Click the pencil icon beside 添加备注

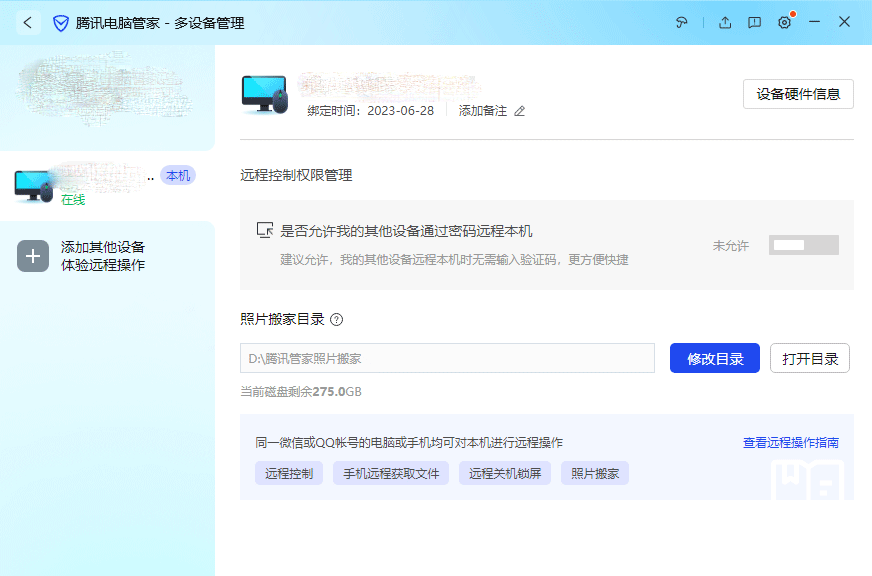click(x=519, y=111)
